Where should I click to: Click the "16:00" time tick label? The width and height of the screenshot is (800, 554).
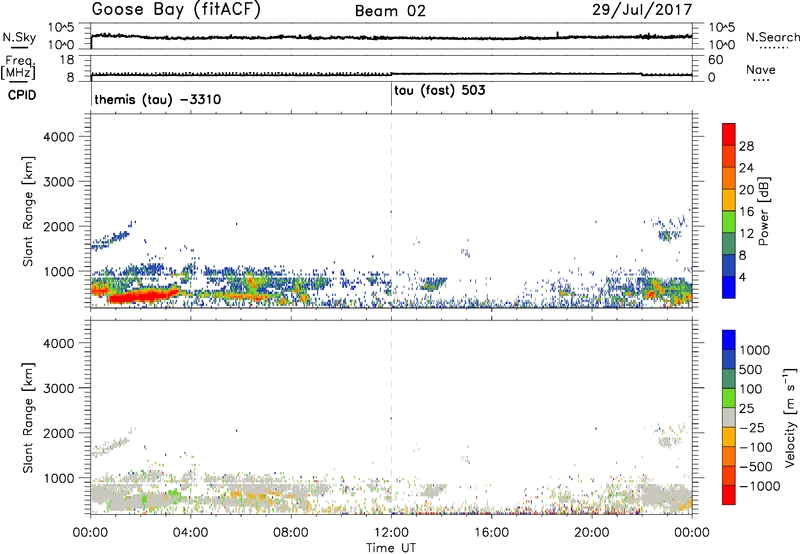491,533
